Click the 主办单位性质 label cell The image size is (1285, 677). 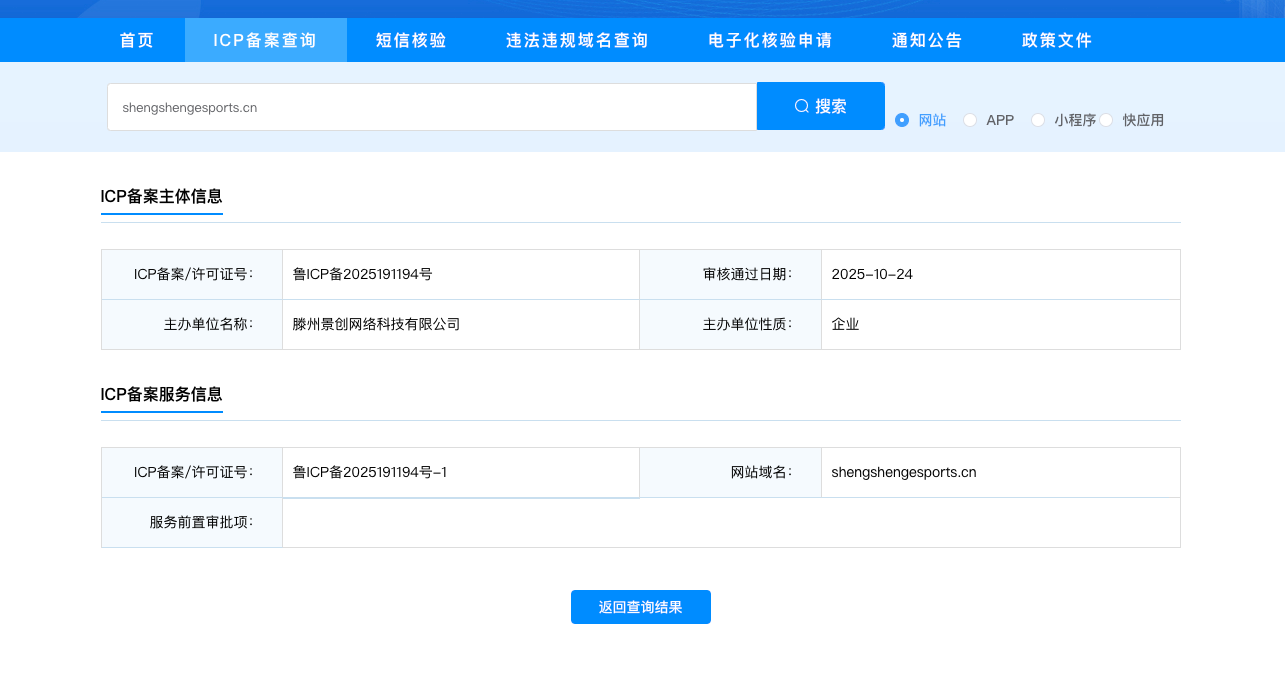[731, 325]
